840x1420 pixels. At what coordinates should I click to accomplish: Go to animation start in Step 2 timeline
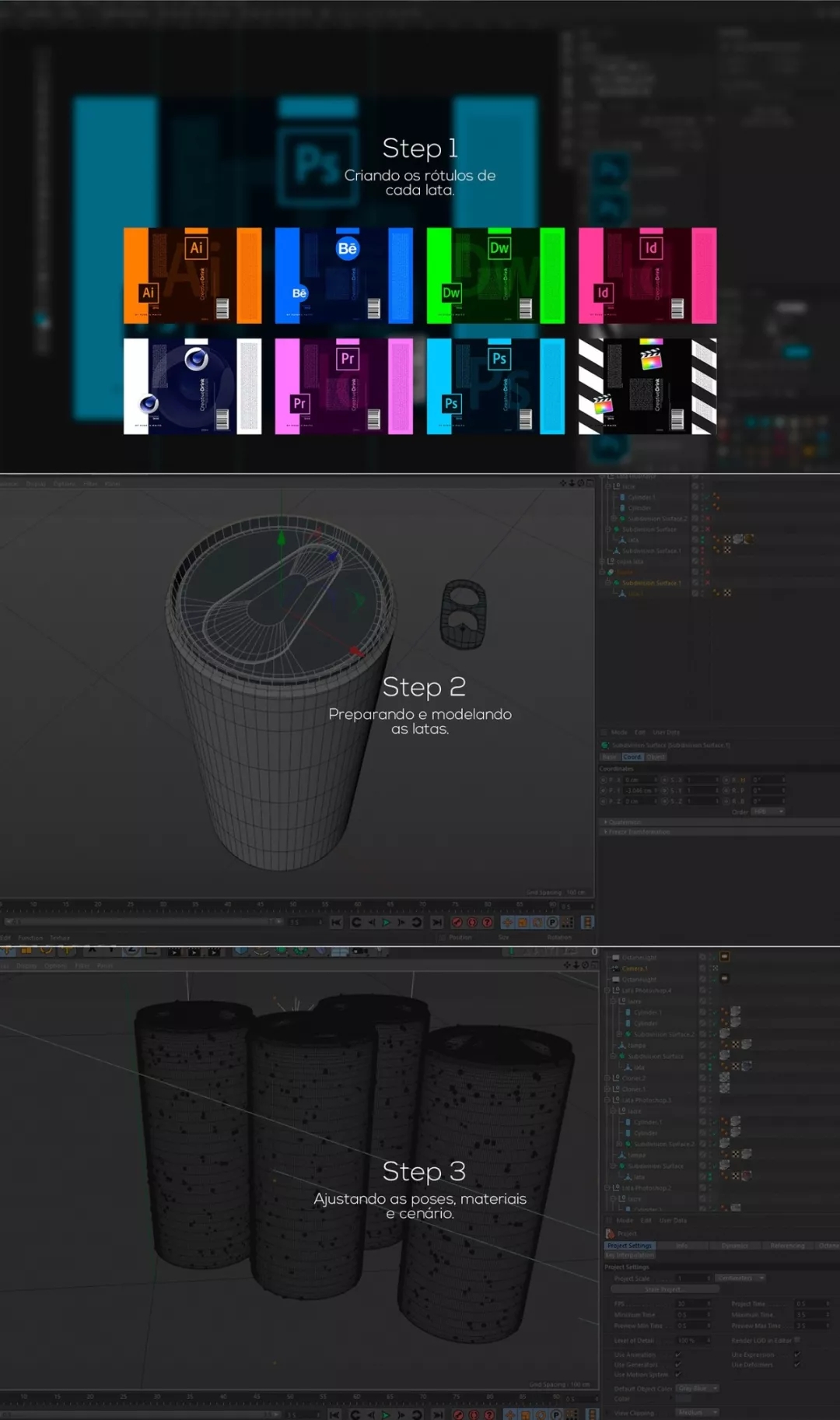(x=337, y=922)
